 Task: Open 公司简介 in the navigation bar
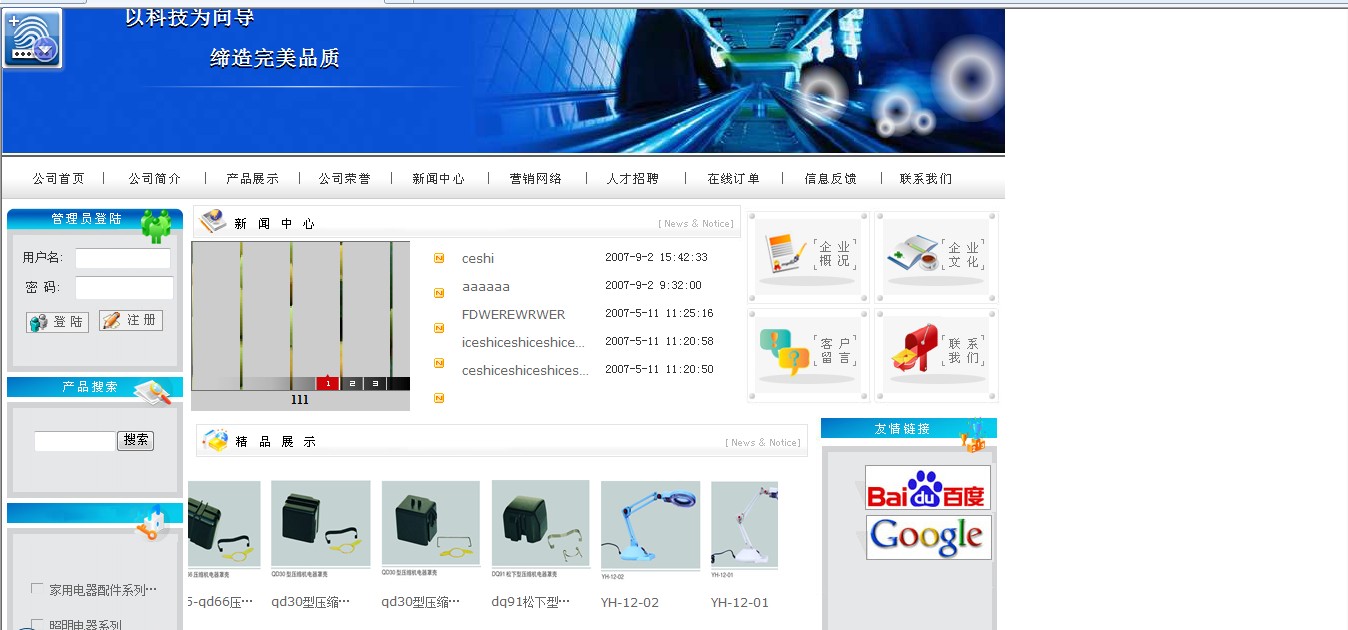point(155,179)
